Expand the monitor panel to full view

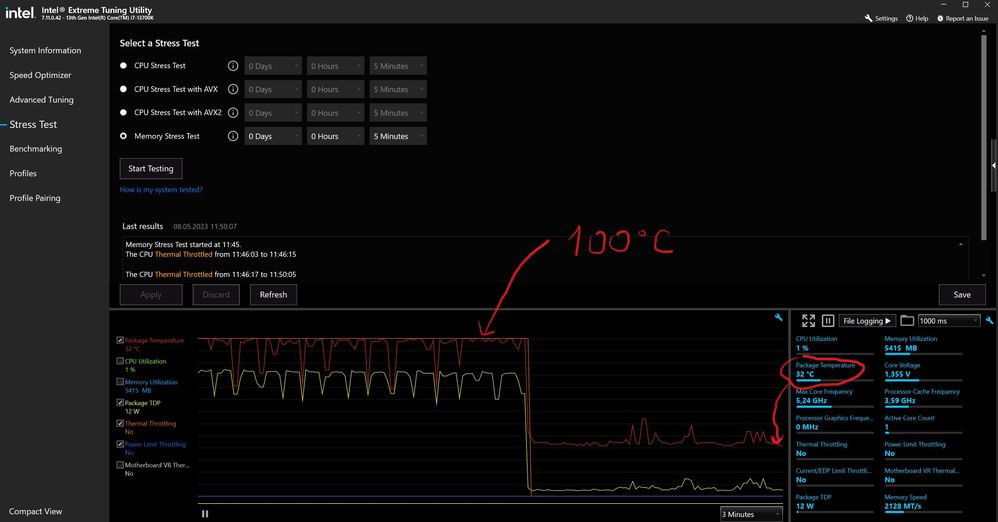click(x=808, y=321)
